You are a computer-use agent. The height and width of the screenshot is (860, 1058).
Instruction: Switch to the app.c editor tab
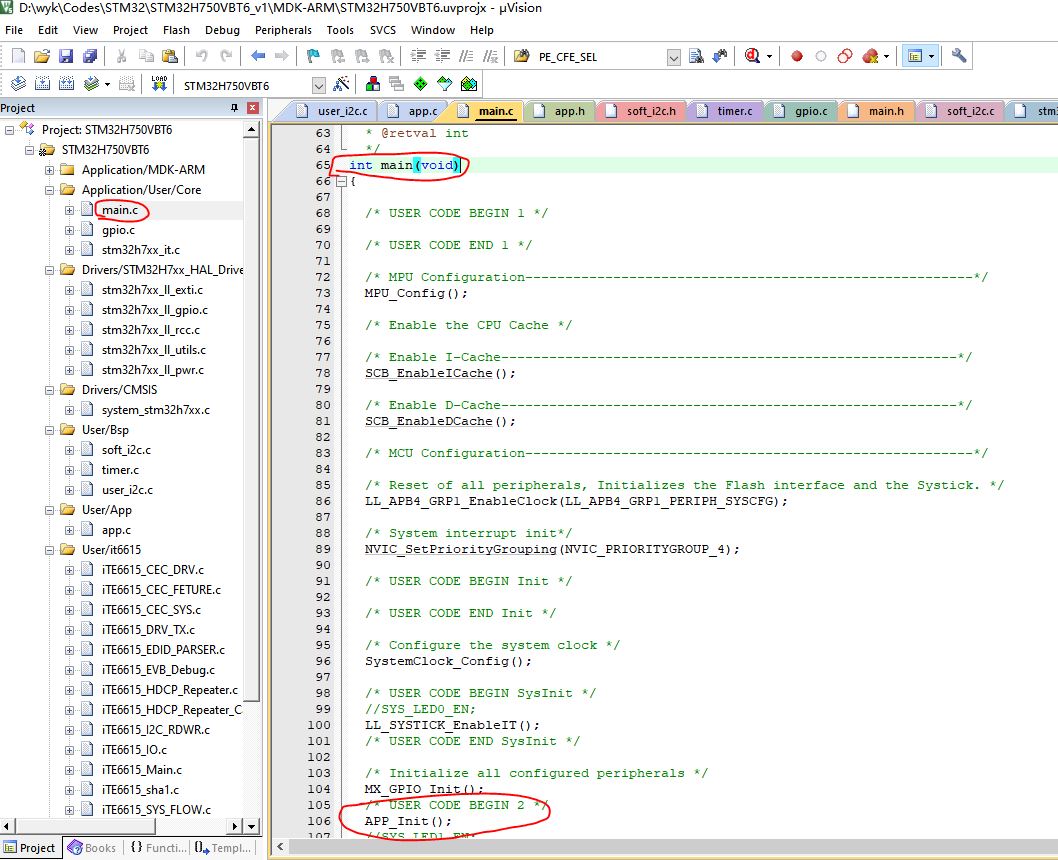tap(414, 111)
